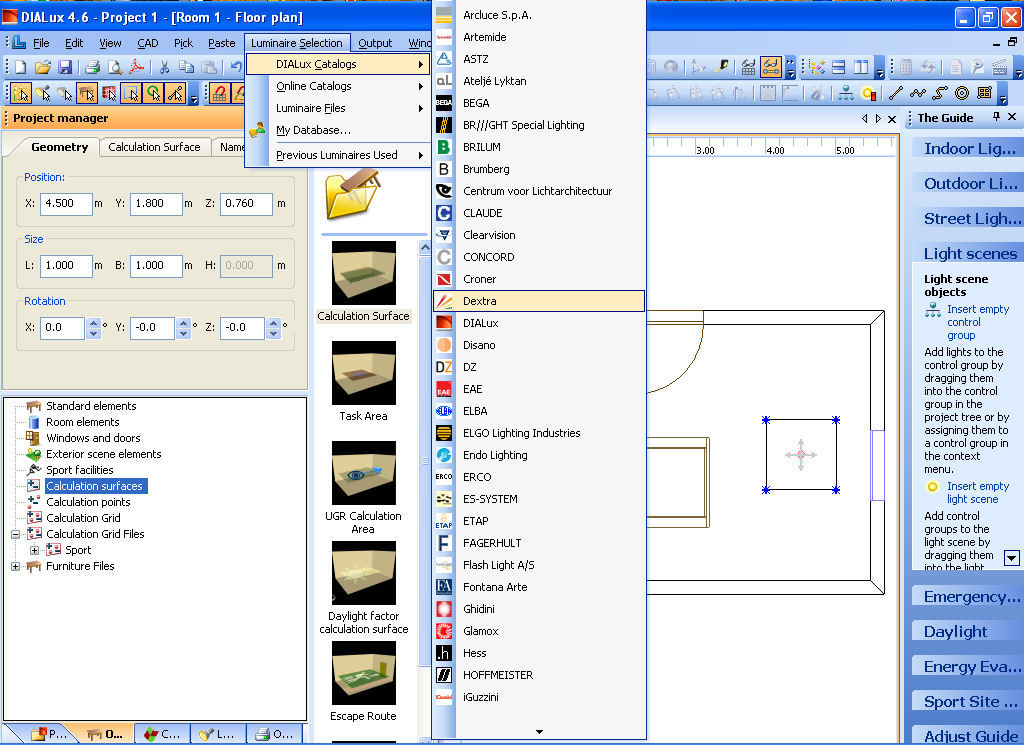Expand the Sport tree node
The width and height of the screenshot is (1024, 745).
(34, 550)
